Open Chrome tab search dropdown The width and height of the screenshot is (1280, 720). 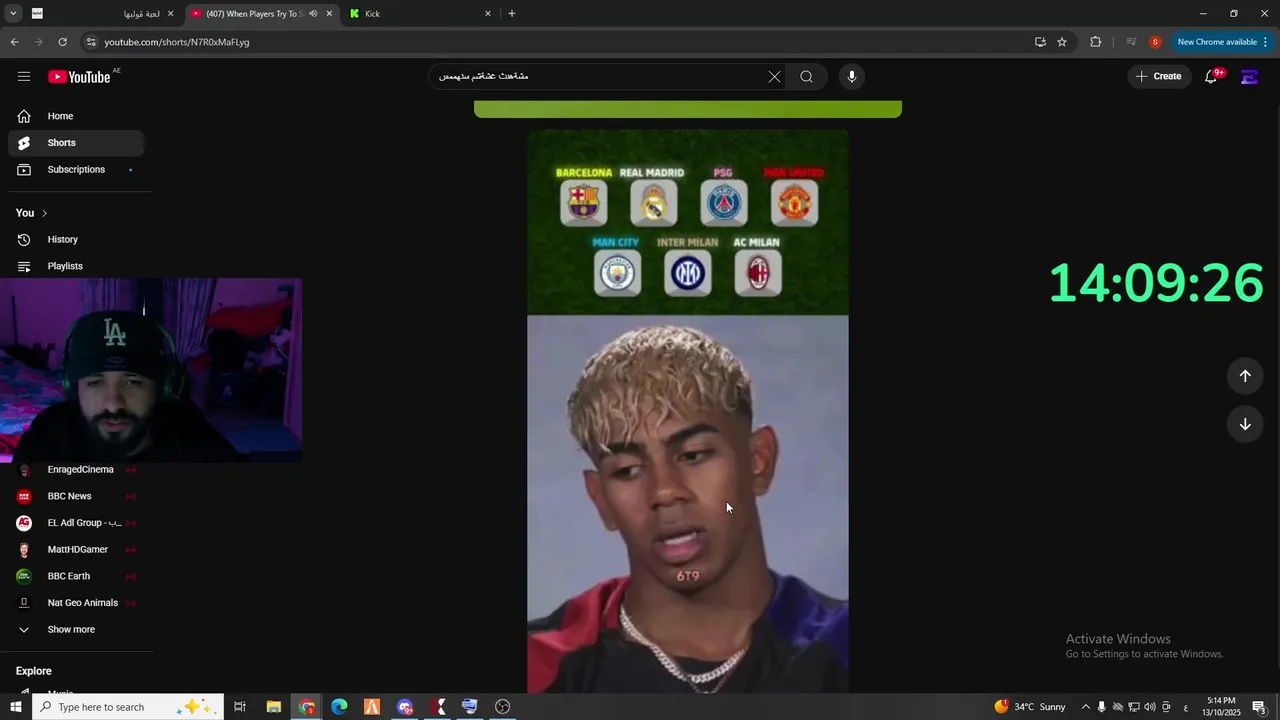(13, 14)
